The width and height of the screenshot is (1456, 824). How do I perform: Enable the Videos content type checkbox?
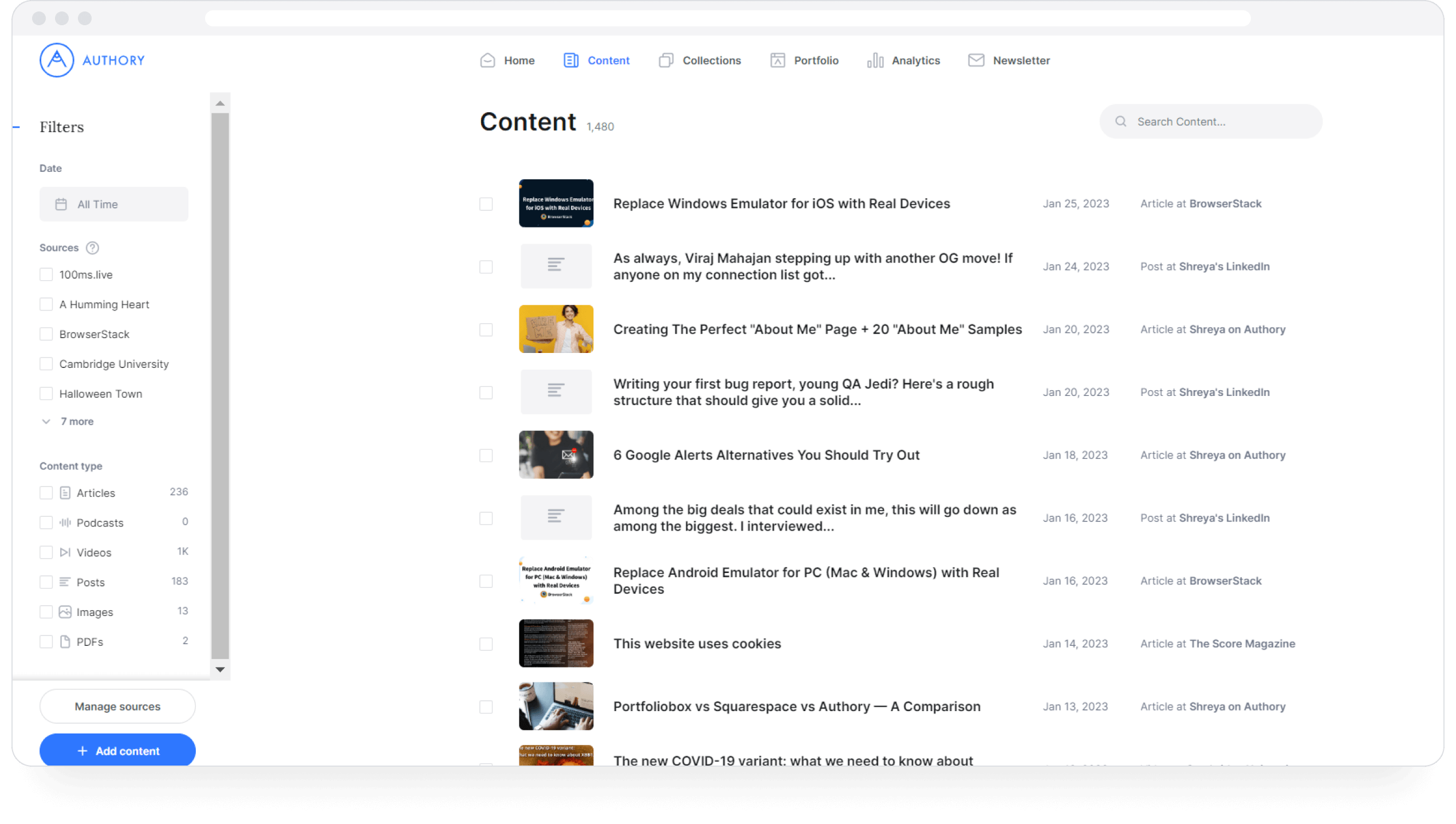click(x=46, y=552)
